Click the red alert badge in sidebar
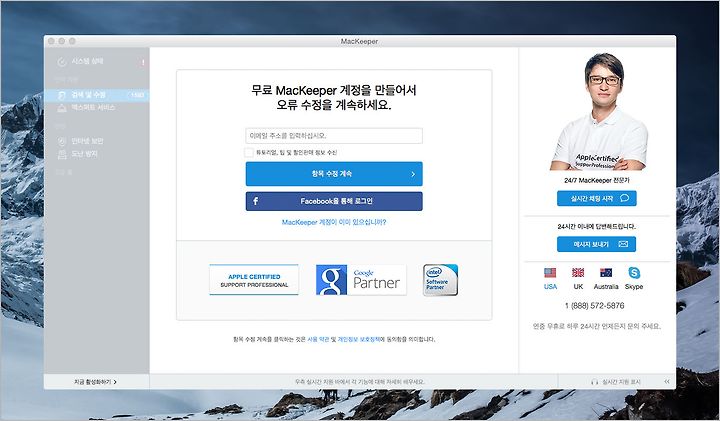The image size is (720, 421). coord(143,62)
